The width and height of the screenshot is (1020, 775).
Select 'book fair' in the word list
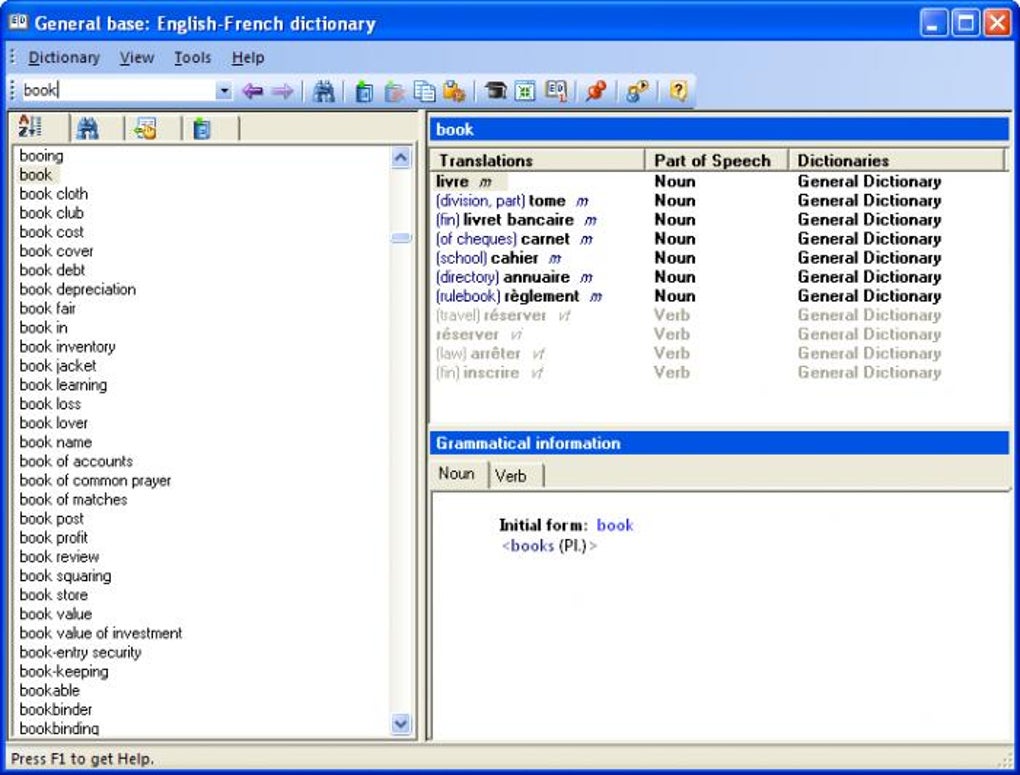point(47,308)
